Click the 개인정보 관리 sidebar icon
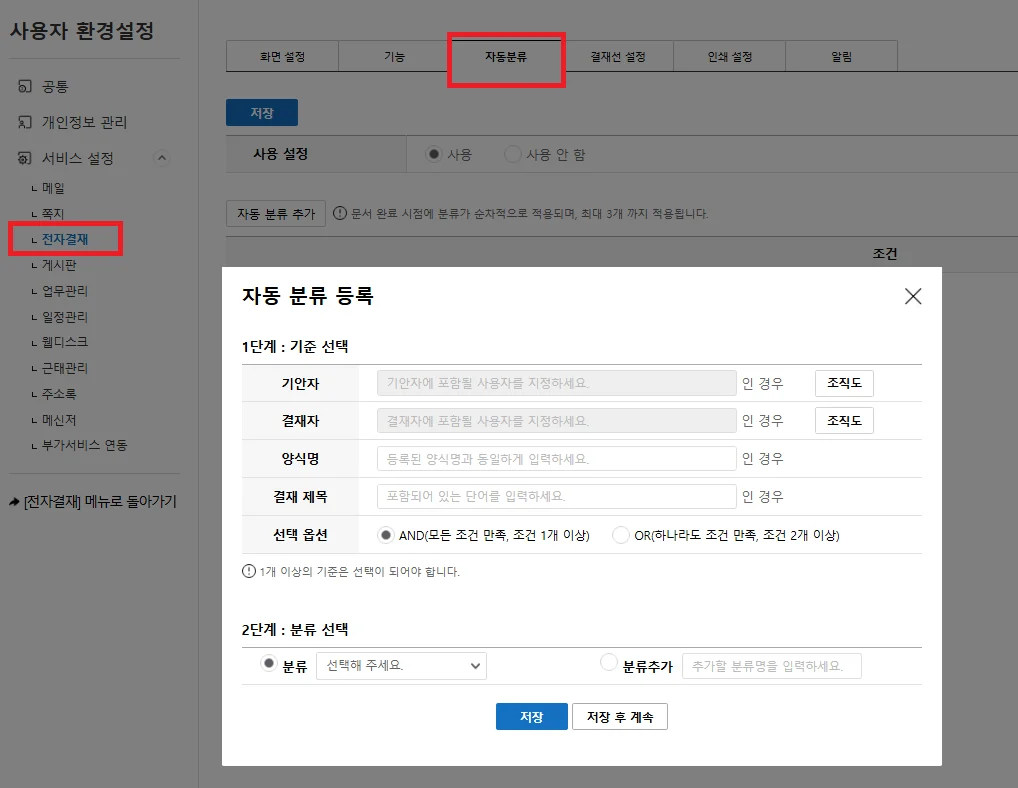 tap(25, 122)
